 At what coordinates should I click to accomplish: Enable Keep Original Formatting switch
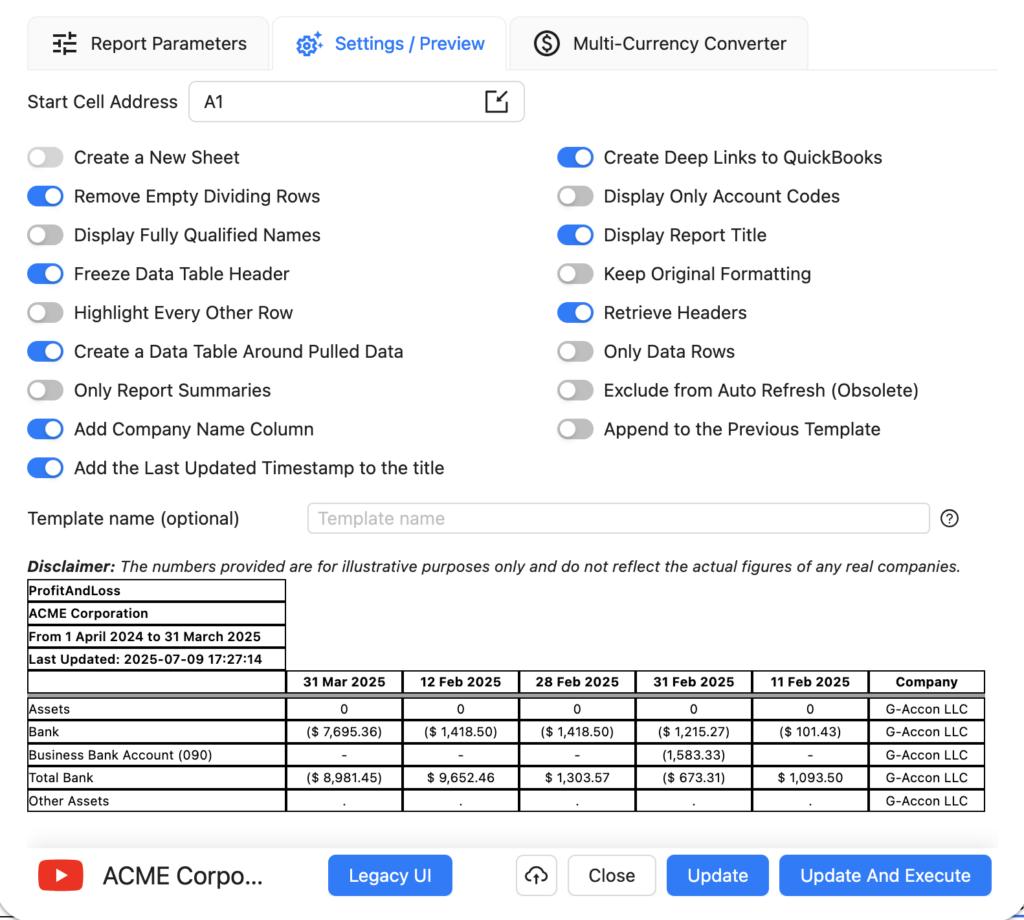coord(575,274)
